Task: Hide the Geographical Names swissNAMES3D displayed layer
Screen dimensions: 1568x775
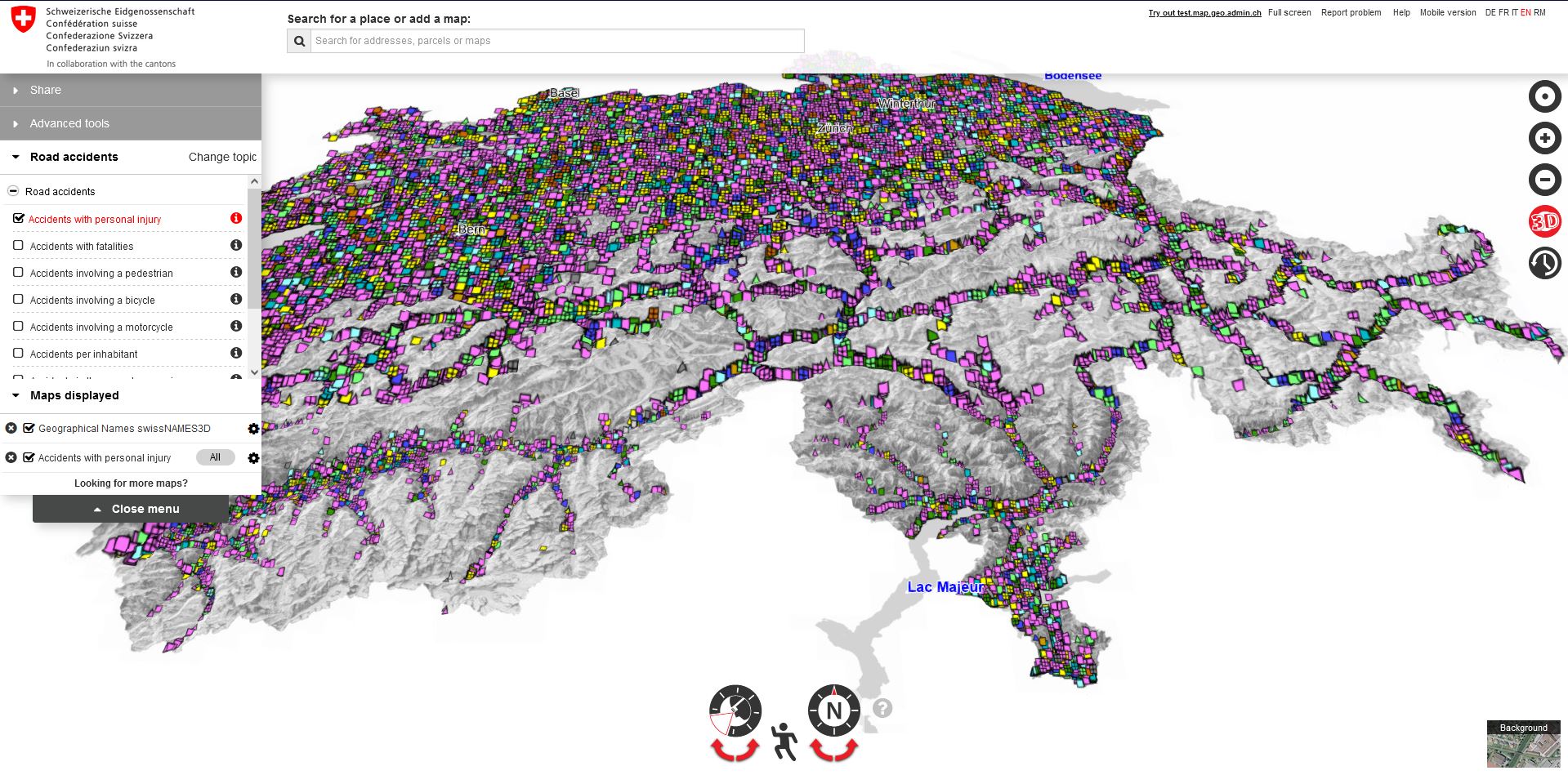Action: pyautogui.click(x=29, y=428)
